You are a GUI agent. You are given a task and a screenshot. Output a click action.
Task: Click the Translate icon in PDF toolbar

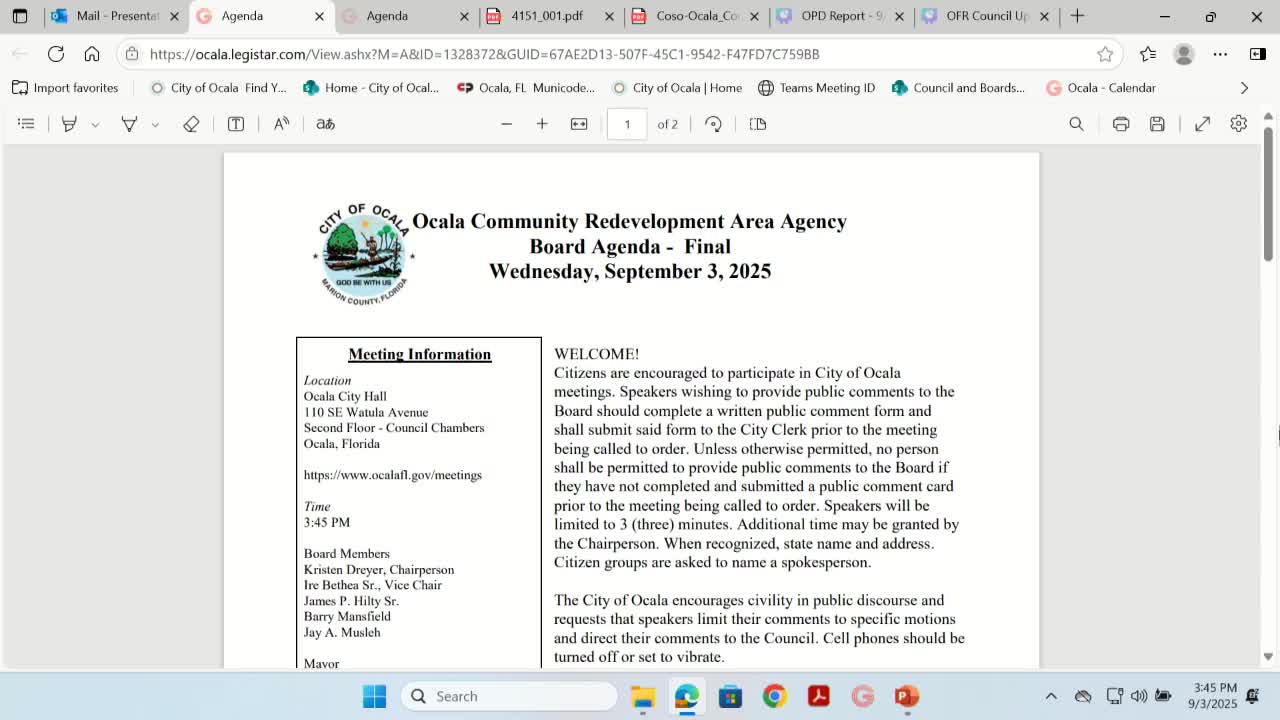(326, 124)
